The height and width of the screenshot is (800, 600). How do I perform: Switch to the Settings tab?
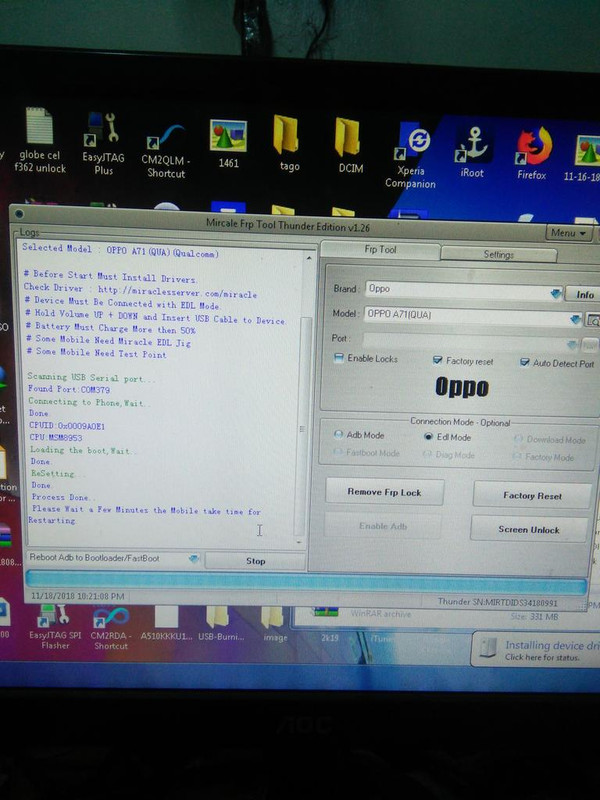pos(498,254)
